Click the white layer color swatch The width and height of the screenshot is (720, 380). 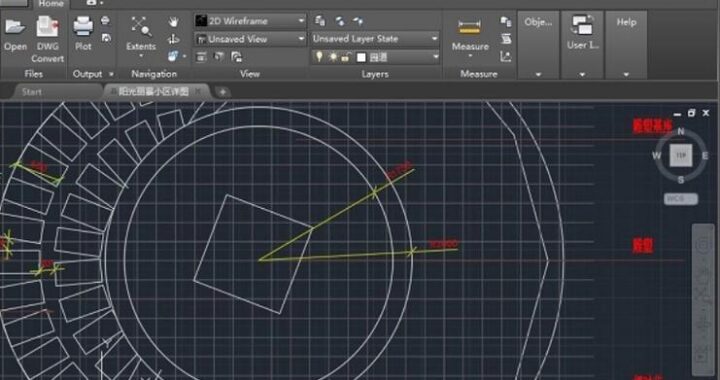click(361, 58)
